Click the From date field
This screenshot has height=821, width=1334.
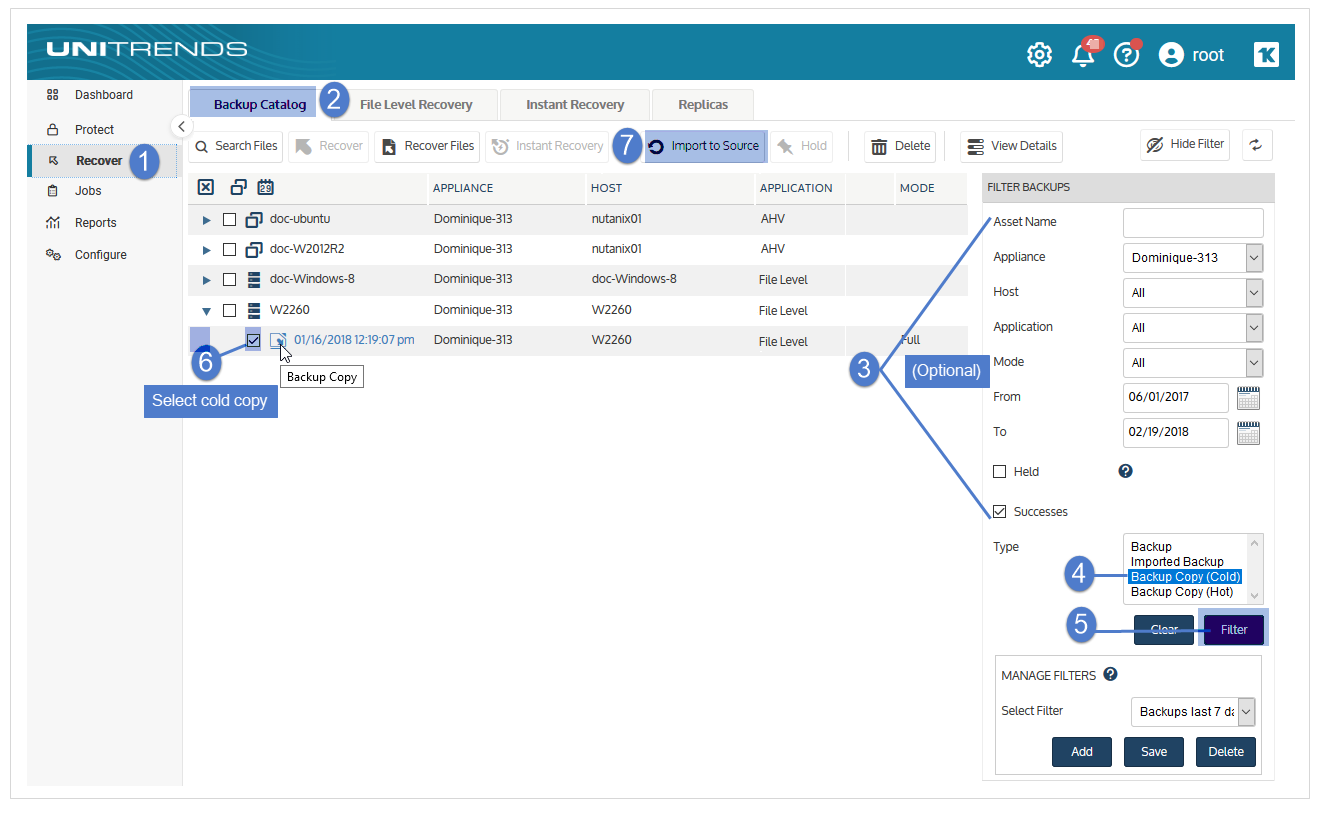click(1176, 398)
